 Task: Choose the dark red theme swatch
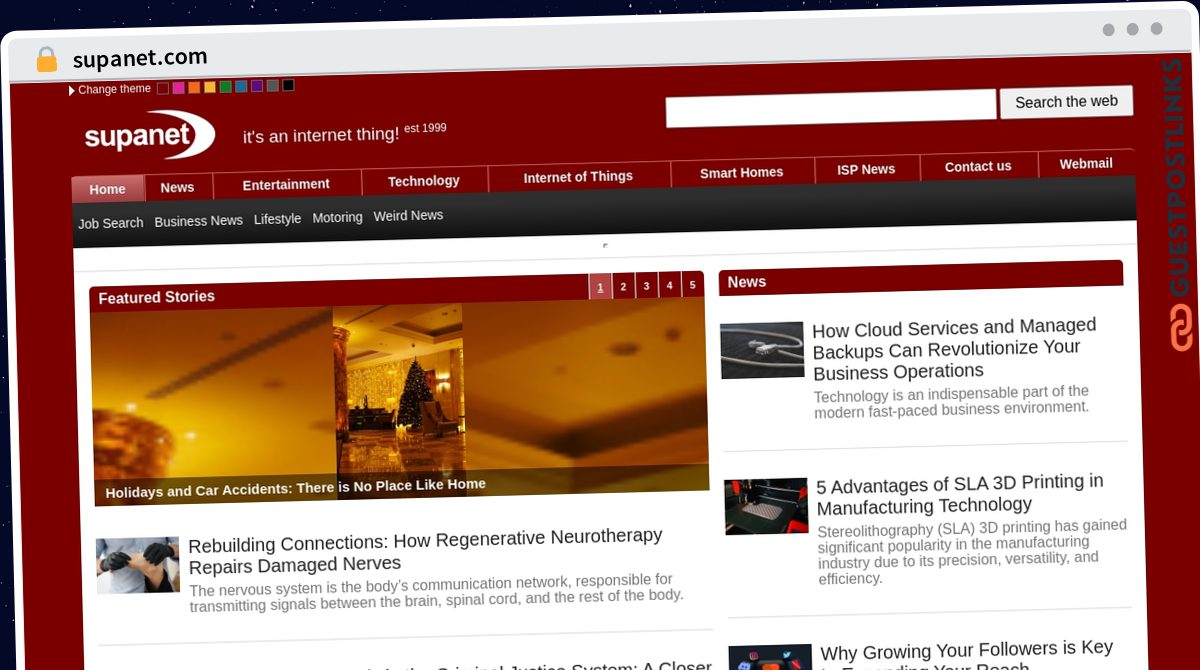(163, 88)
